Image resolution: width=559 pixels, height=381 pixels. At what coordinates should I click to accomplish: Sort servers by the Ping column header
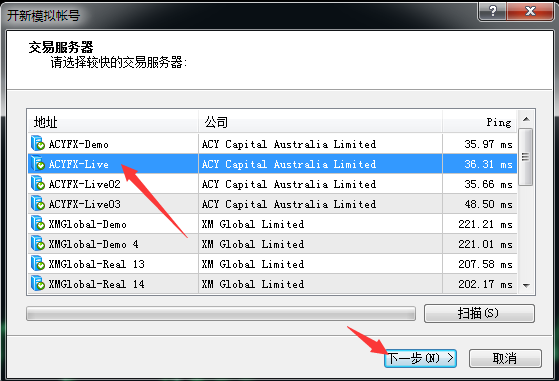point(480,122)
